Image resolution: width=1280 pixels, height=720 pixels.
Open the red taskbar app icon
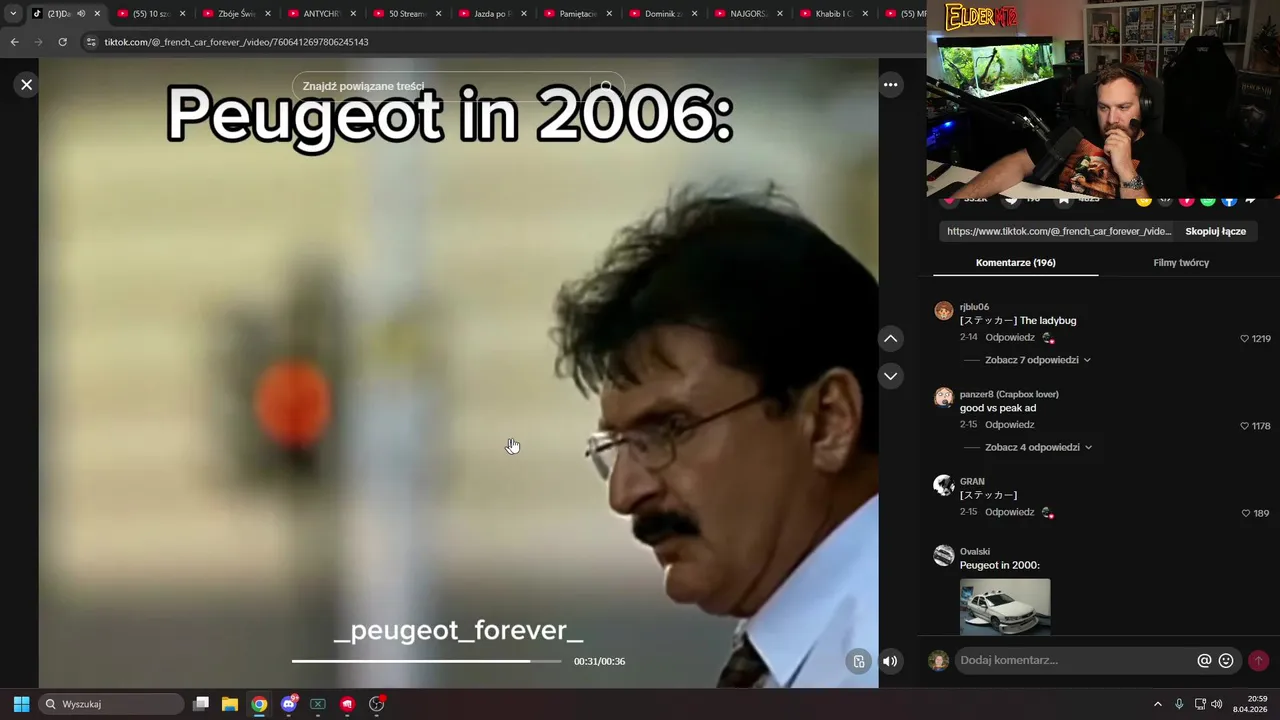point(347,704)
